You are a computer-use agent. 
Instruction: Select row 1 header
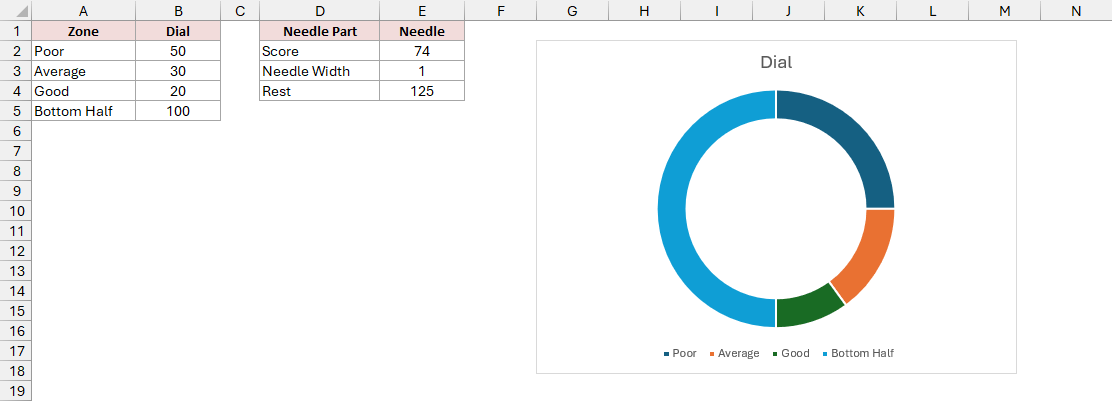click(16, 31)
